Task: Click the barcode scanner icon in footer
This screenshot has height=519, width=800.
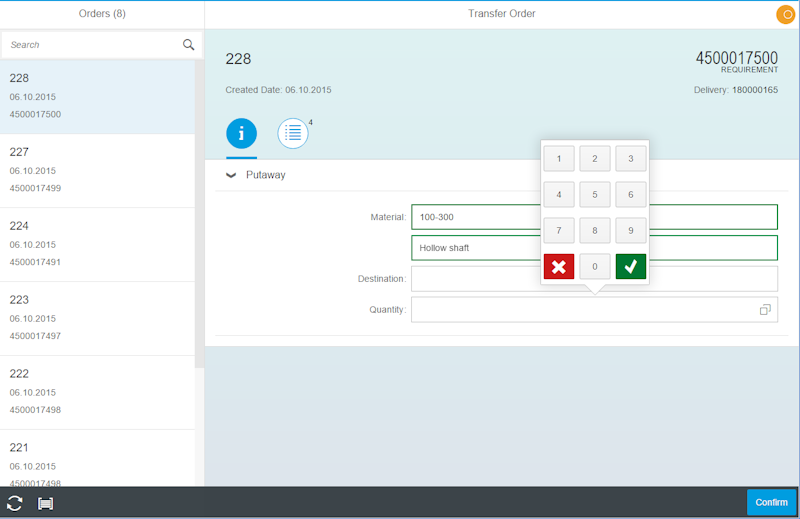Action: coord(45,503)
